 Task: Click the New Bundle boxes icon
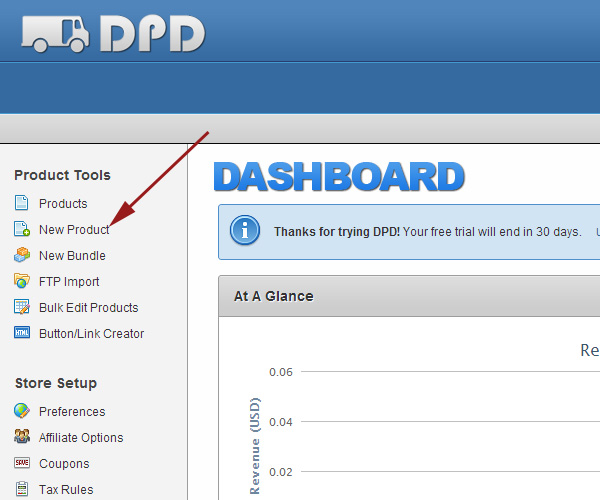pos(22,255)
